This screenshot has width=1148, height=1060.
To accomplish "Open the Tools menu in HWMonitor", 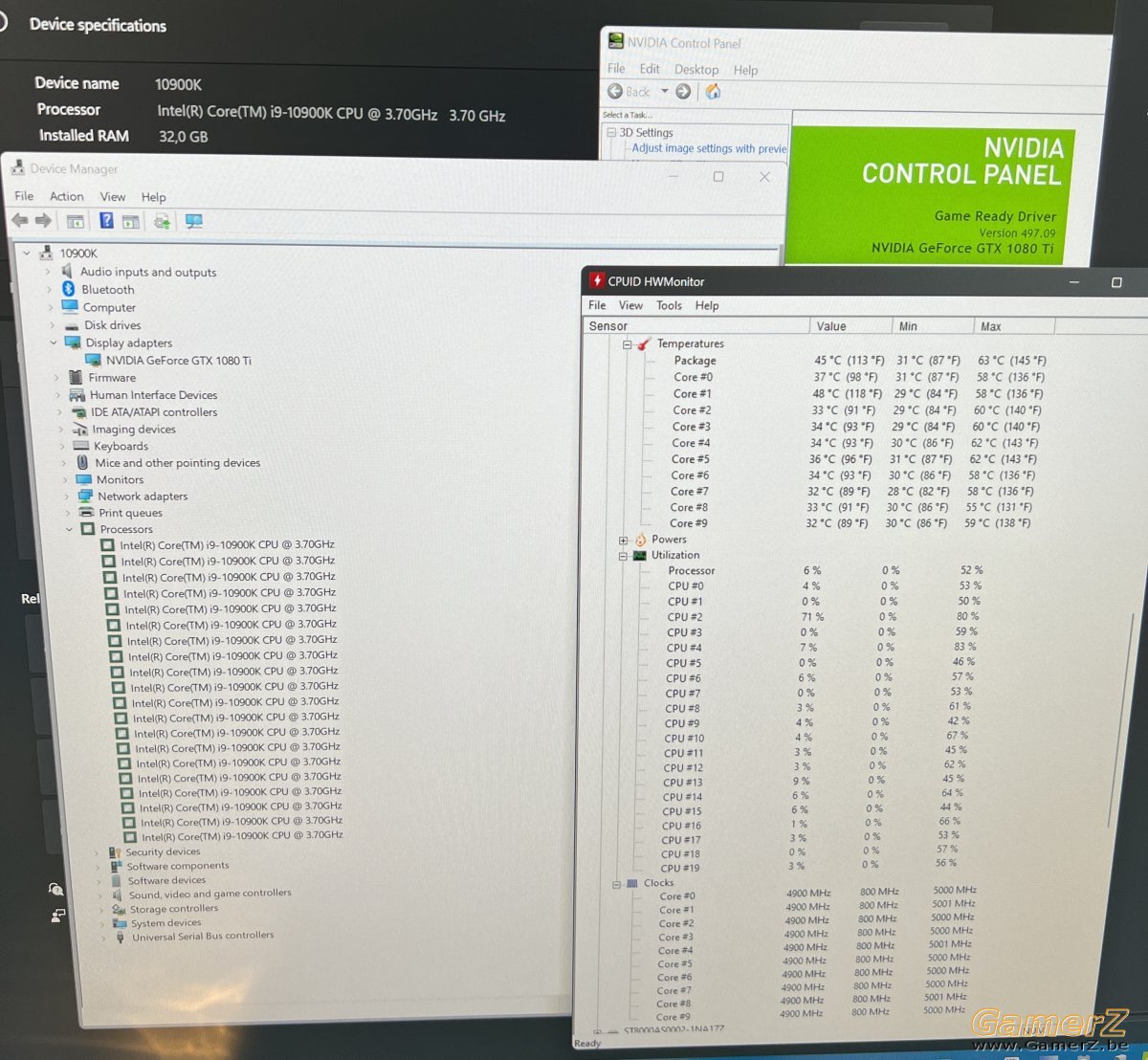I will click(670, 305).
